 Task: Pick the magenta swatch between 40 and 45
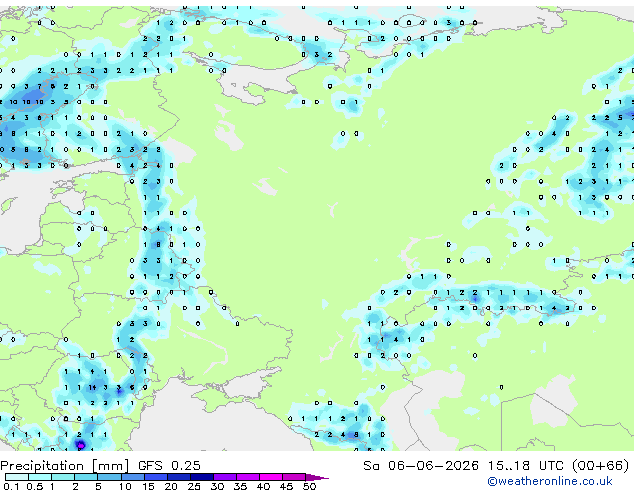pos(271,477)
